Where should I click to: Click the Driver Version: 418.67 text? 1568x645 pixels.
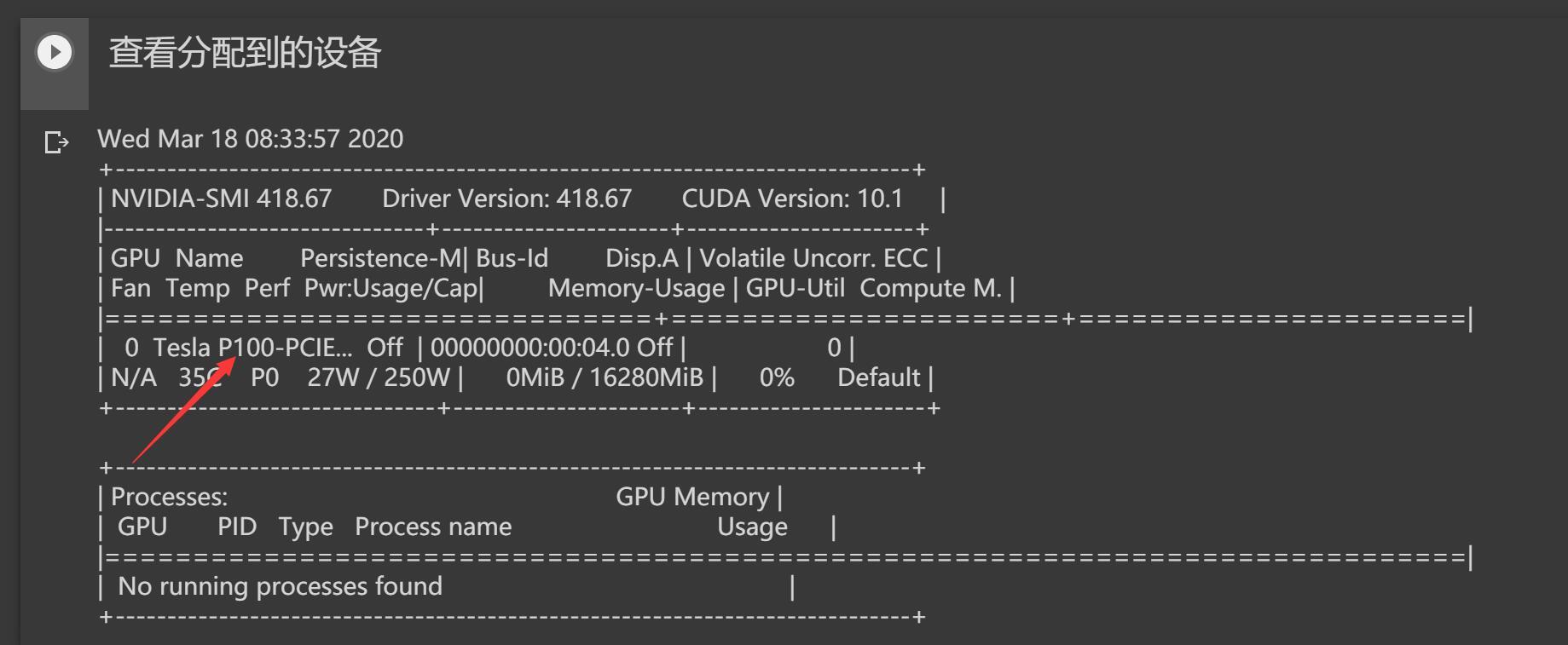pyautogui.click(x=506, y=199)
